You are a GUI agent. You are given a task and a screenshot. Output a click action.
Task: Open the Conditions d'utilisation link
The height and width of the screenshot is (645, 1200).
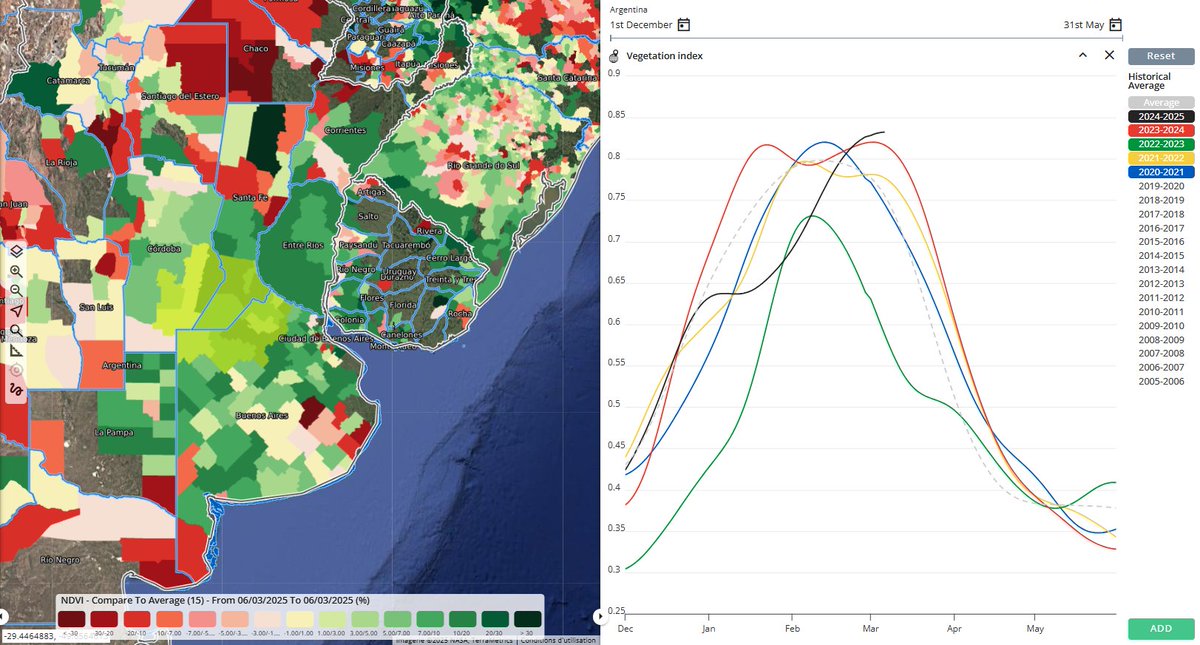560,641
